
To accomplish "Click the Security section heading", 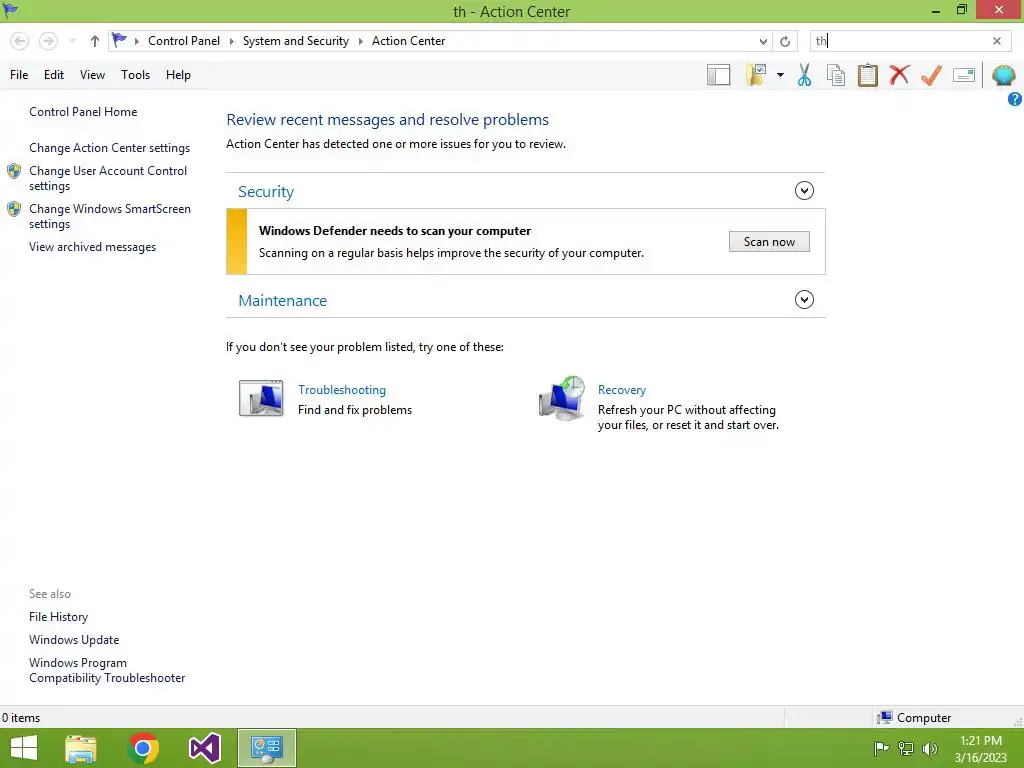I will (266, 191).
